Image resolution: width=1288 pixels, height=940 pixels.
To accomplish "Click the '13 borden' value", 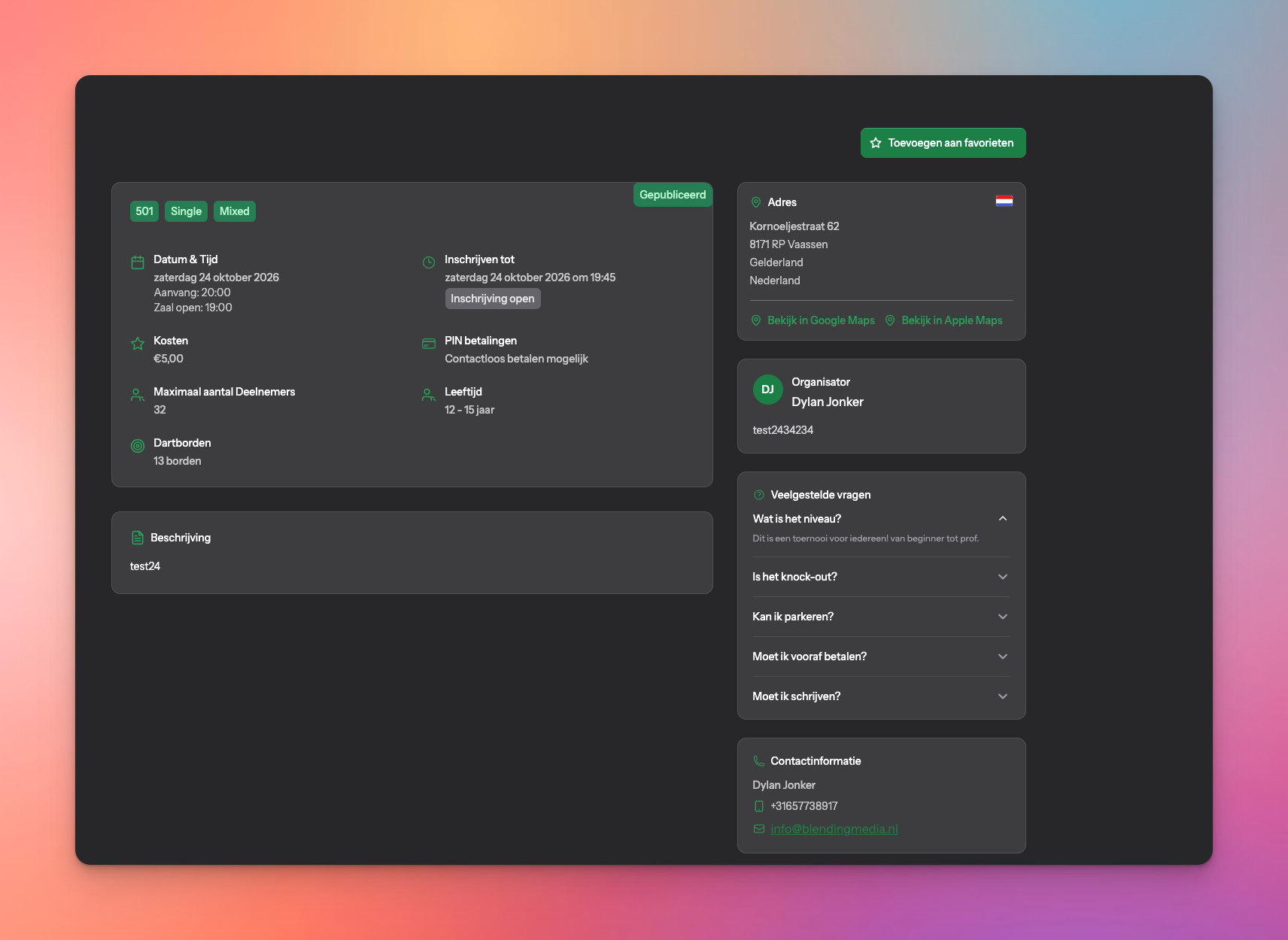I will click(x=178, y=461).
